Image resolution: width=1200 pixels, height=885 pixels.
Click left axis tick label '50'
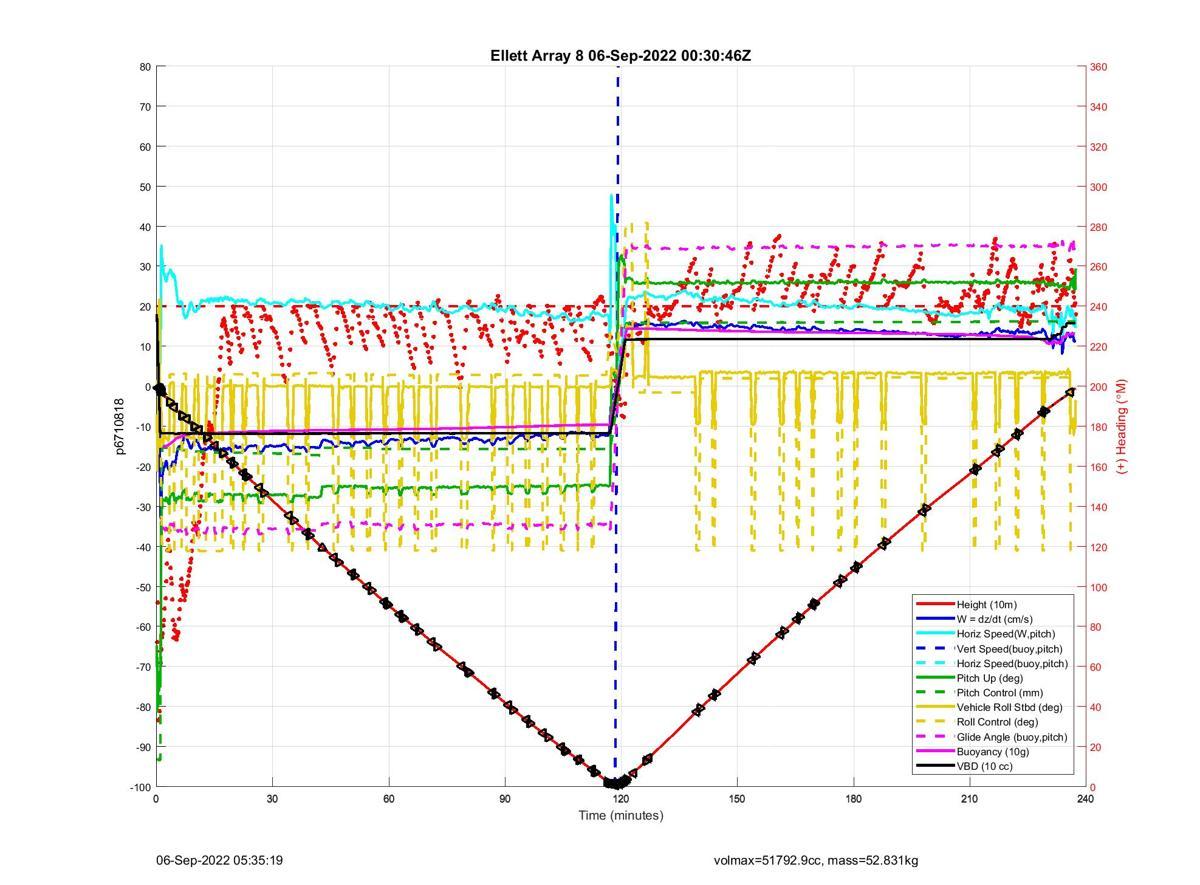(145, 187)
